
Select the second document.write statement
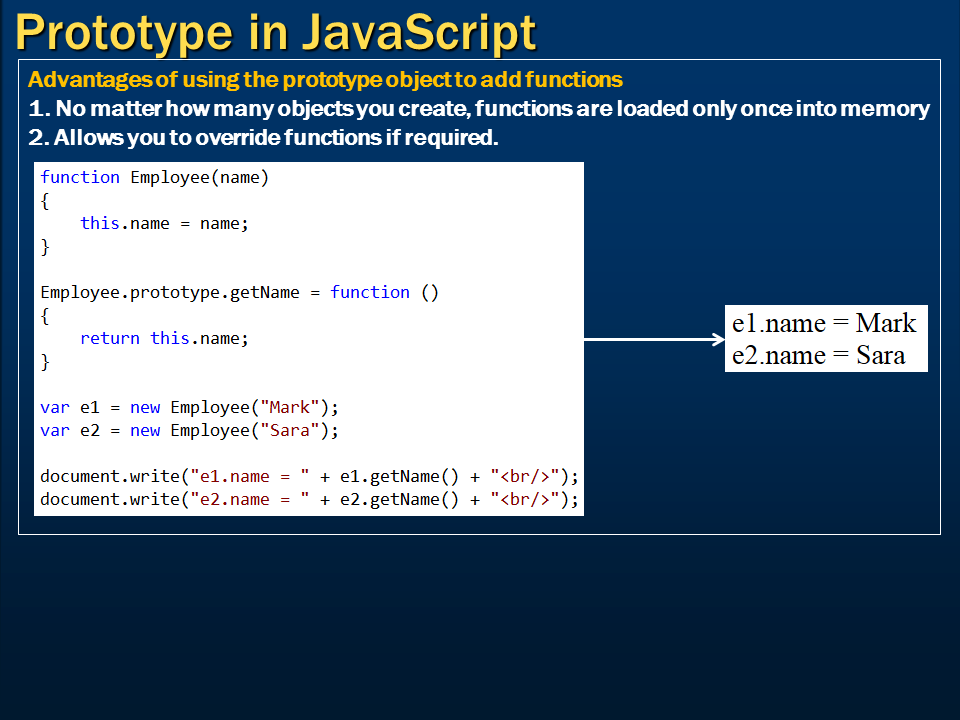pyautogui.click(x=308, y=499)
